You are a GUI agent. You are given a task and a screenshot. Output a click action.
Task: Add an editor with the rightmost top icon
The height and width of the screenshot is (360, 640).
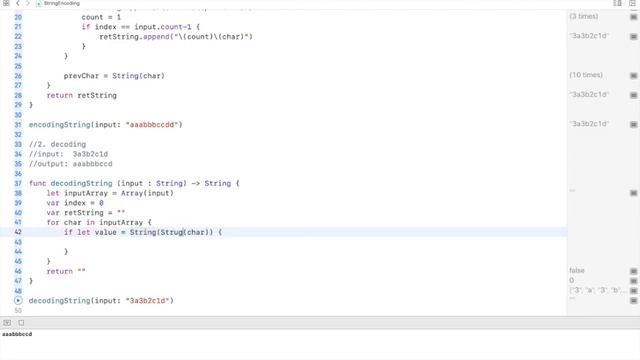coord(633,3)
